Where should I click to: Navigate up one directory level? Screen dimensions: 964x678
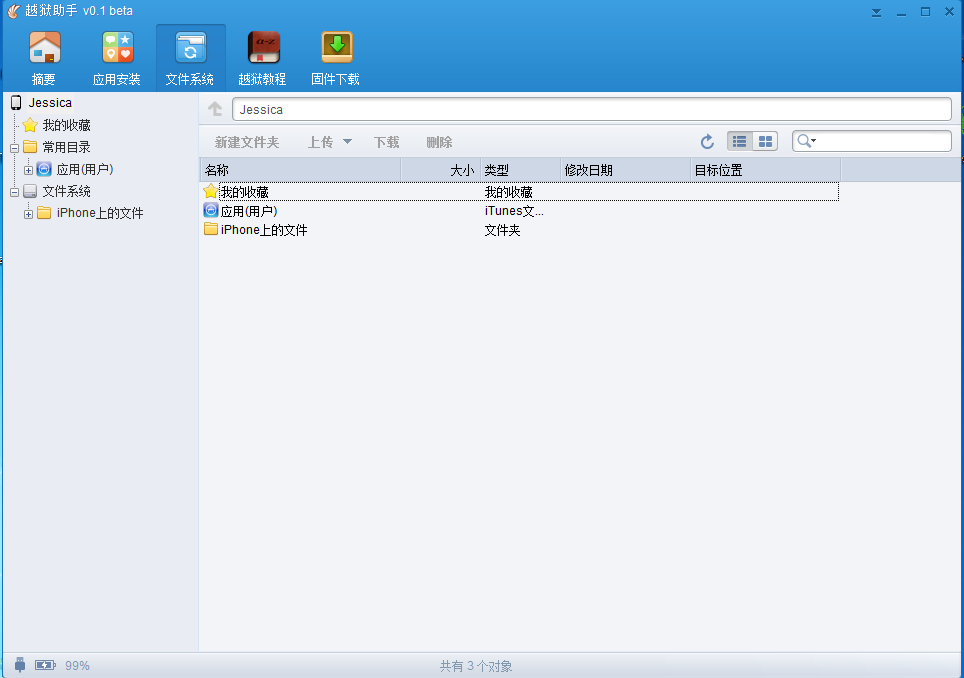(x=215, y=108)
